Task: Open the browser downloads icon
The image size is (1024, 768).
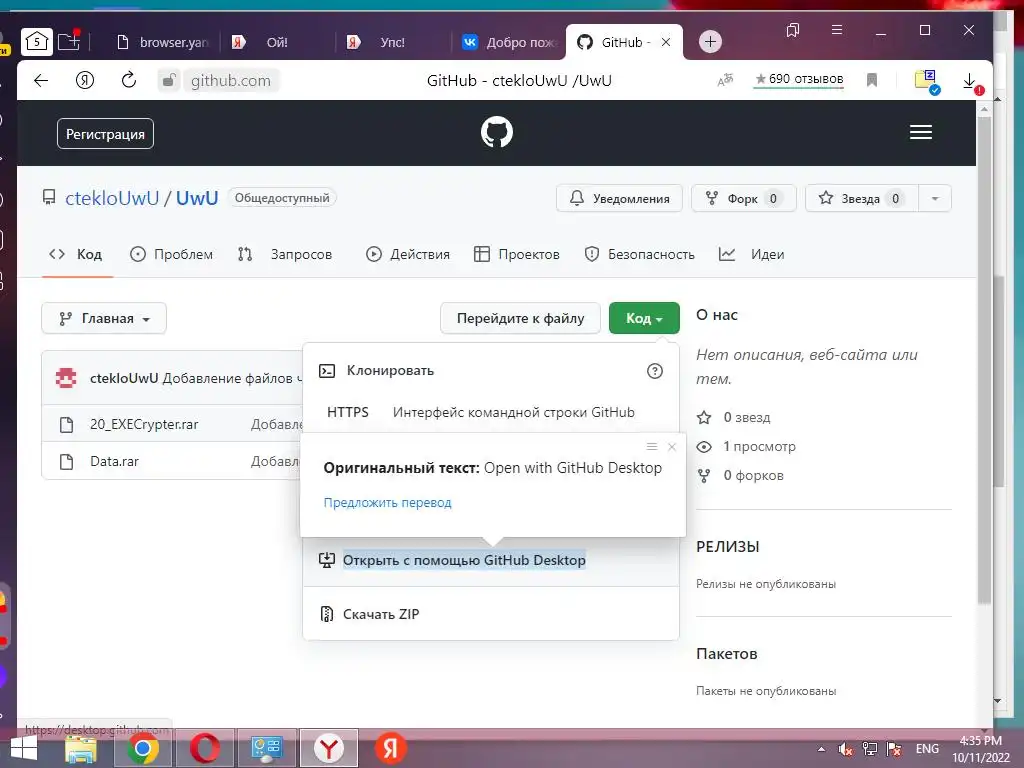Action: (x=970, y=82)
